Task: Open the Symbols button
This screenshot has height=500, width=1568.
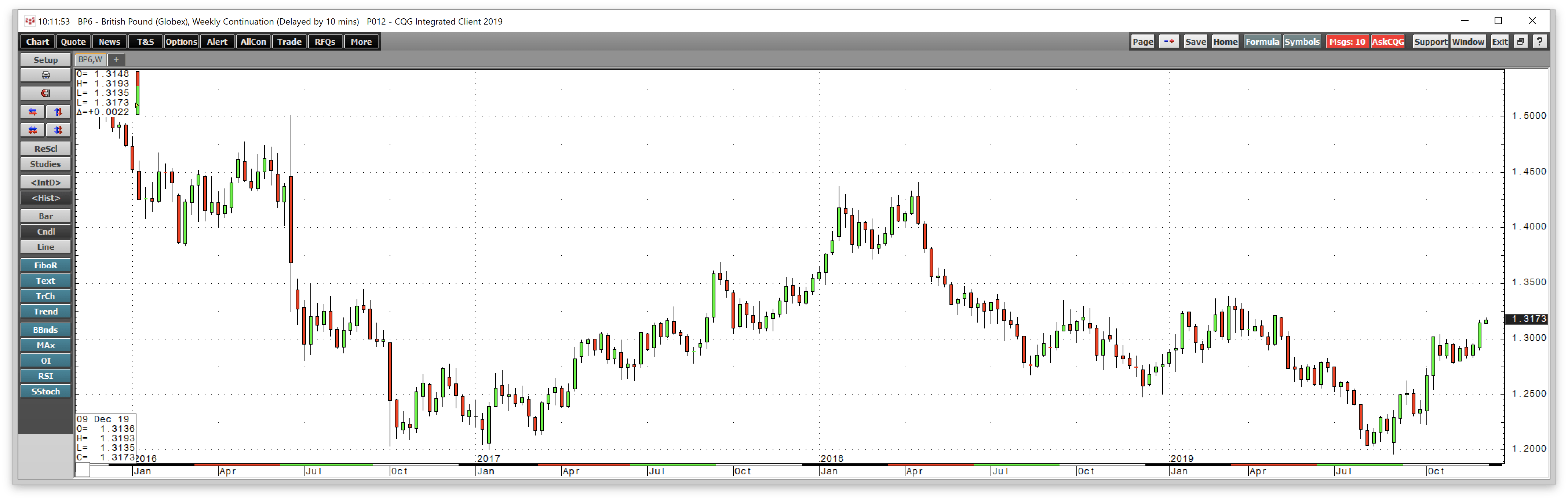Action: click(x=1302, y=41)
